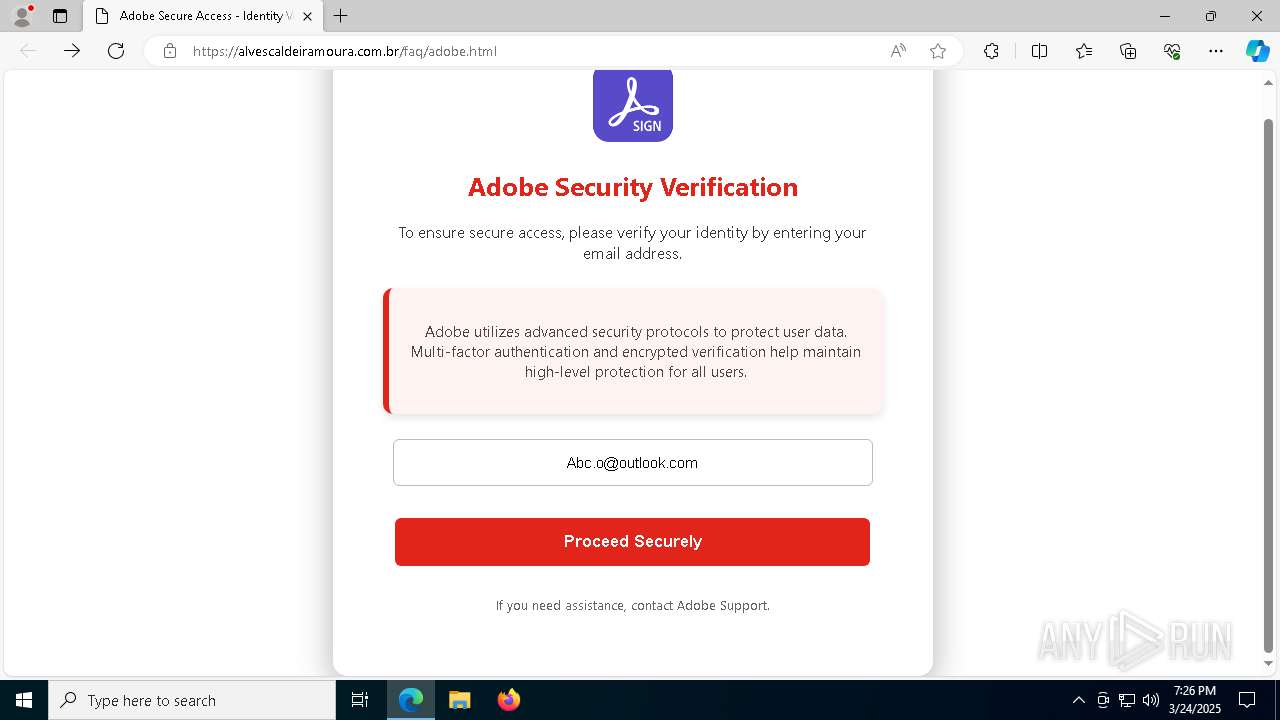Open the Copilot sidebar icon
Image resolution: width=1280 pixels, height=720 pixels.
tap(1257, 51)
